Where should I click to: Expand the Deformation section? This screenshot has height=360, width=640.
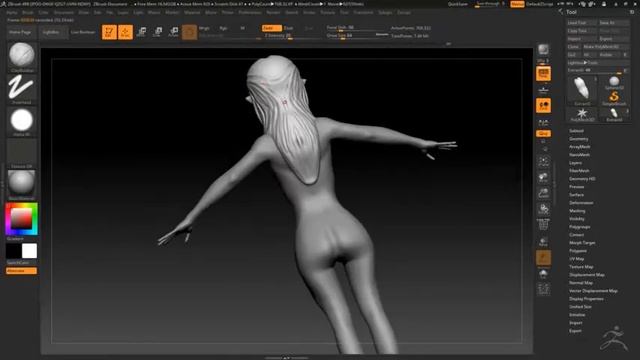[x=581, y=203]
